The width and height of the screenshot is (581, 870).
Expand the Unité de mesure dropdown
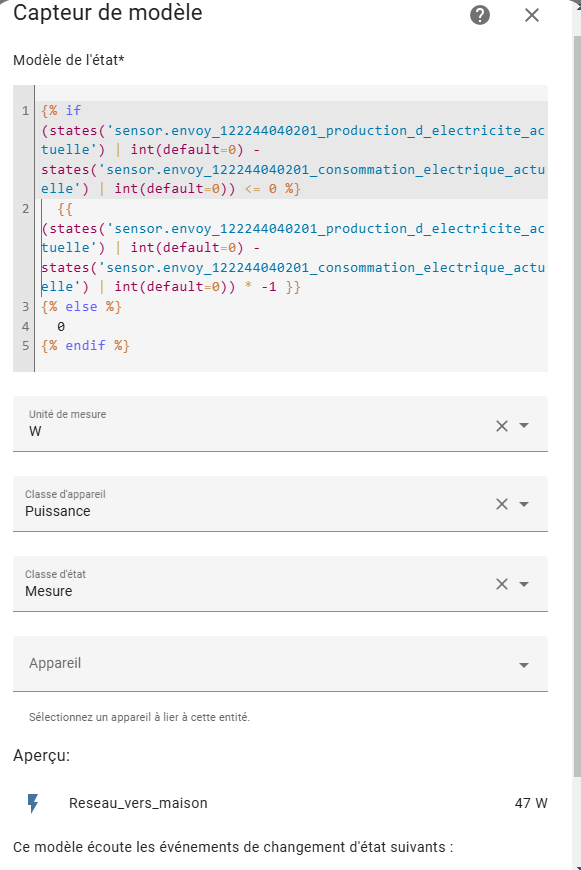524,426
